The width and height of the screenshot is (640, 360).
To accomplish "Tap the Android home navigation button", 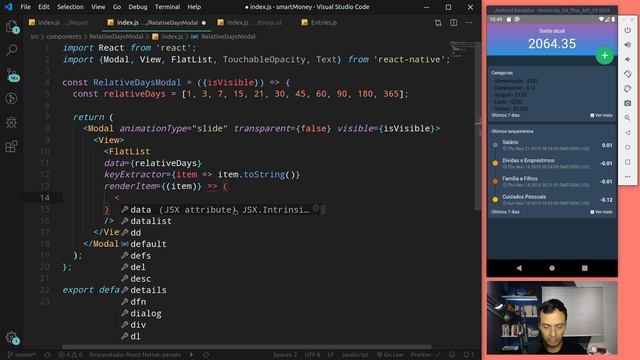I will click(552, 268).
